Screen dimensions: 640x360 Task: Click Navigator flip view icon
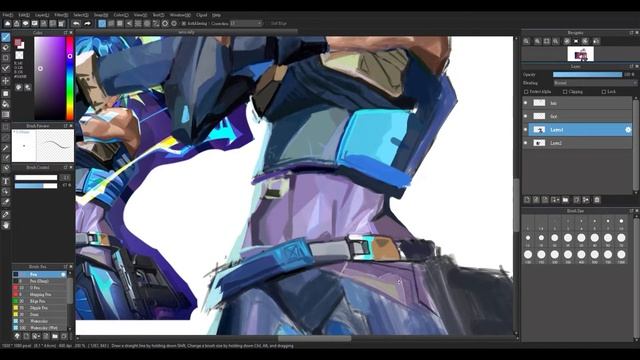click(596, 41)
